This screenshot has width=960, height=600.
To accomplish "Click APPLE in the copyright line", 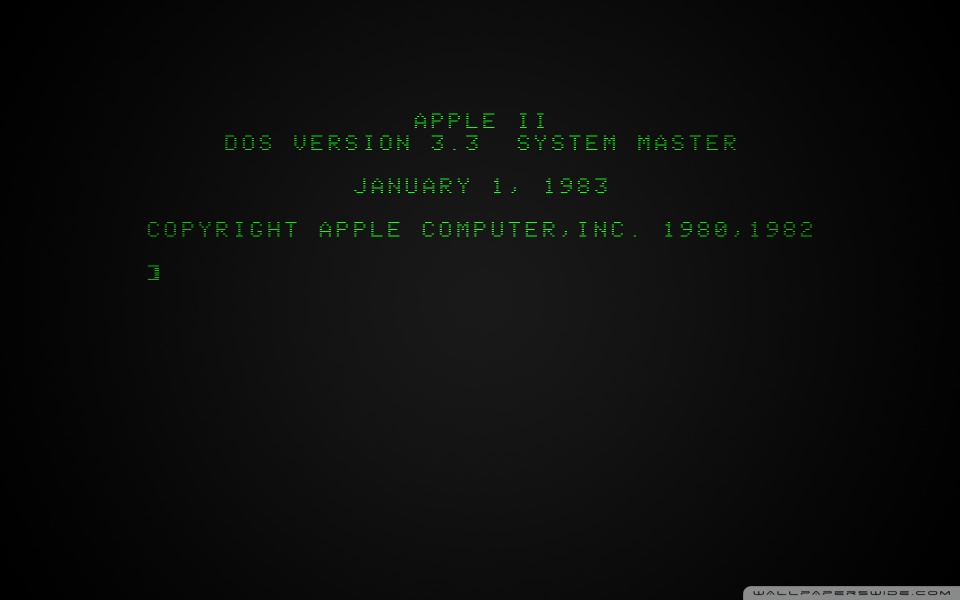I will click(360, 230).
